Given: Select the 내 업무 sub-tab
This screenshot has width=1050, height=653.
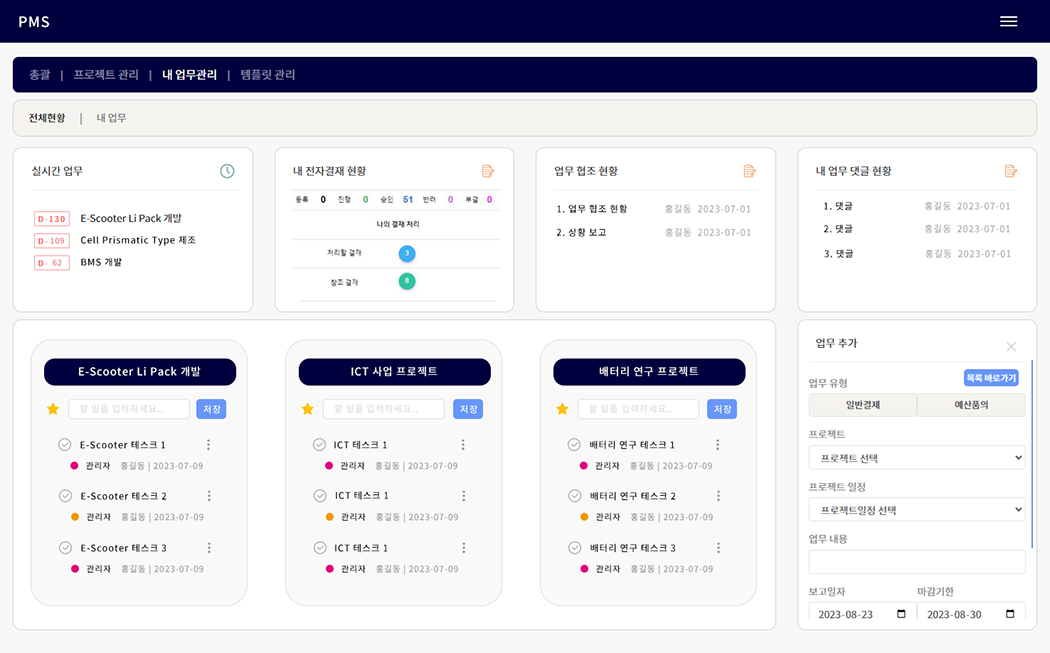Looking at the screenshot, I should 111,118.
